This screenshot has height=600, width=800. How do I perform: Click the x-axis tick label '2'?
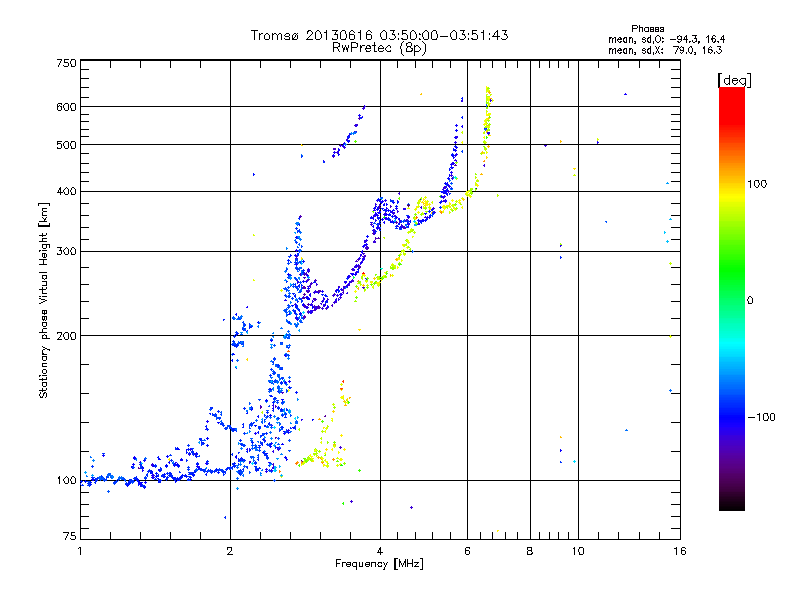click(x=230, y=551)
